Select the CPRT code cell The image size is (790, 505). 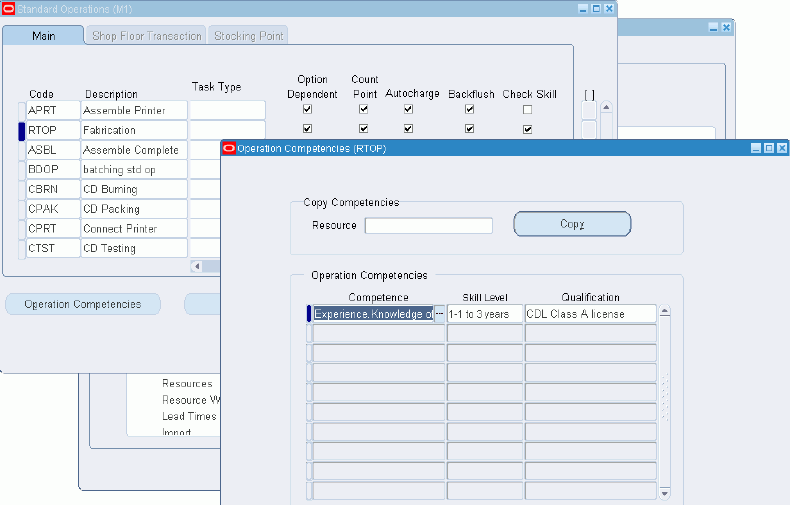point(53,228)
